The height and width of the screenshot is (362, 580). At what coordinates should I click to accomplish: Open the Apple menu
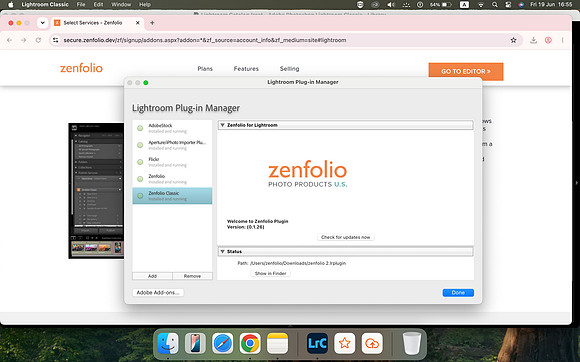pyautogui.click(x=10, y=4)
